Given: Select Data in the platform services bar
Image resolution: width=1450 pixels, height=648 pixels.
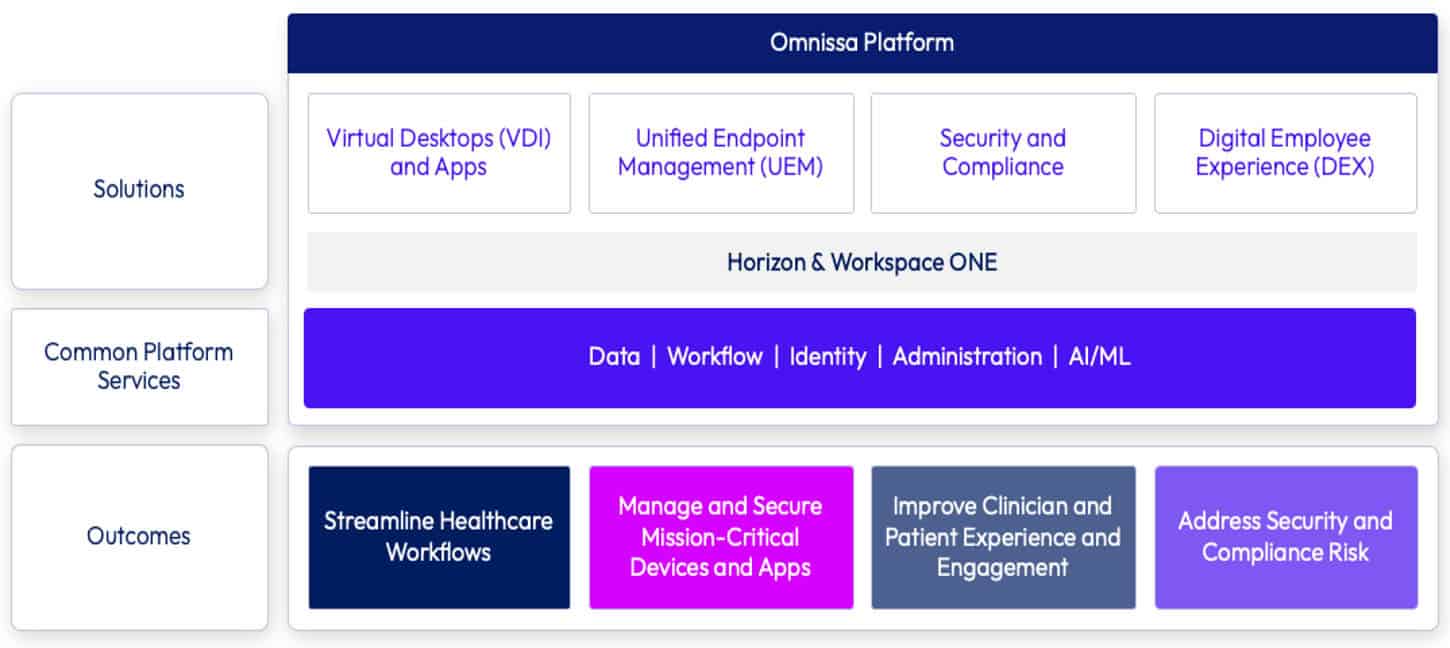Looking at the screenshot, I should click(x=614, y=357).
